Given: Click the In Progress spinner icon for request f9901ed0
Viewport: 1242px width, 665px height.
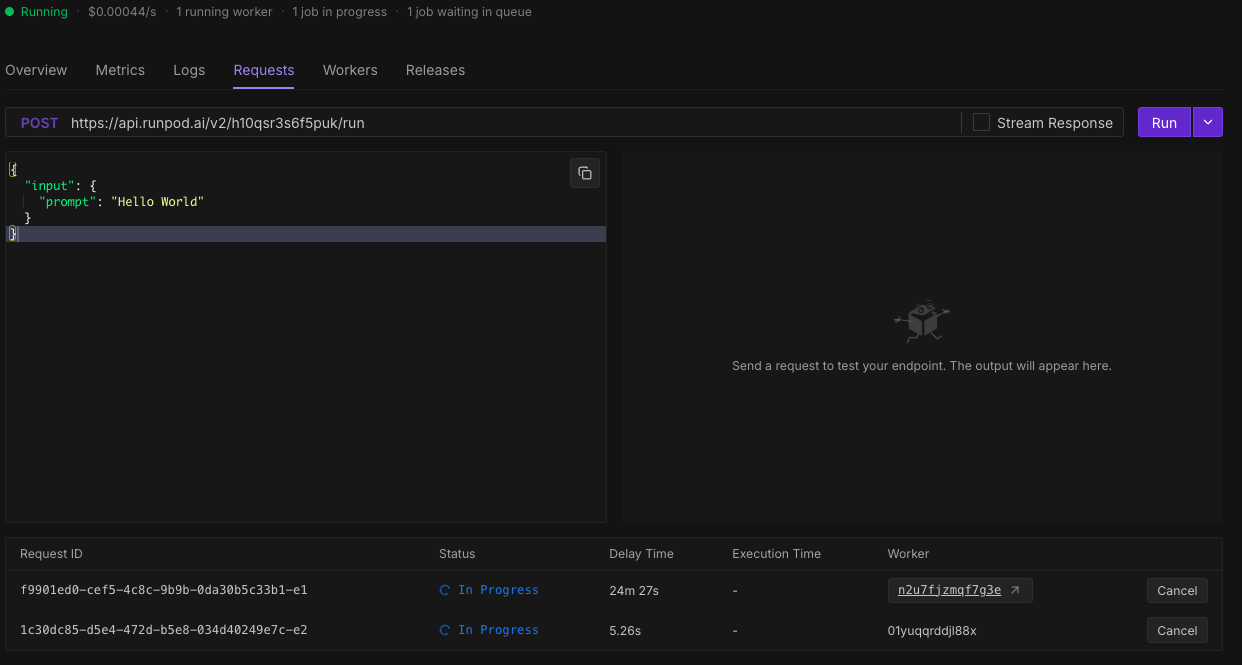Looking at the screenshot, I should click(x=445, y=590).
